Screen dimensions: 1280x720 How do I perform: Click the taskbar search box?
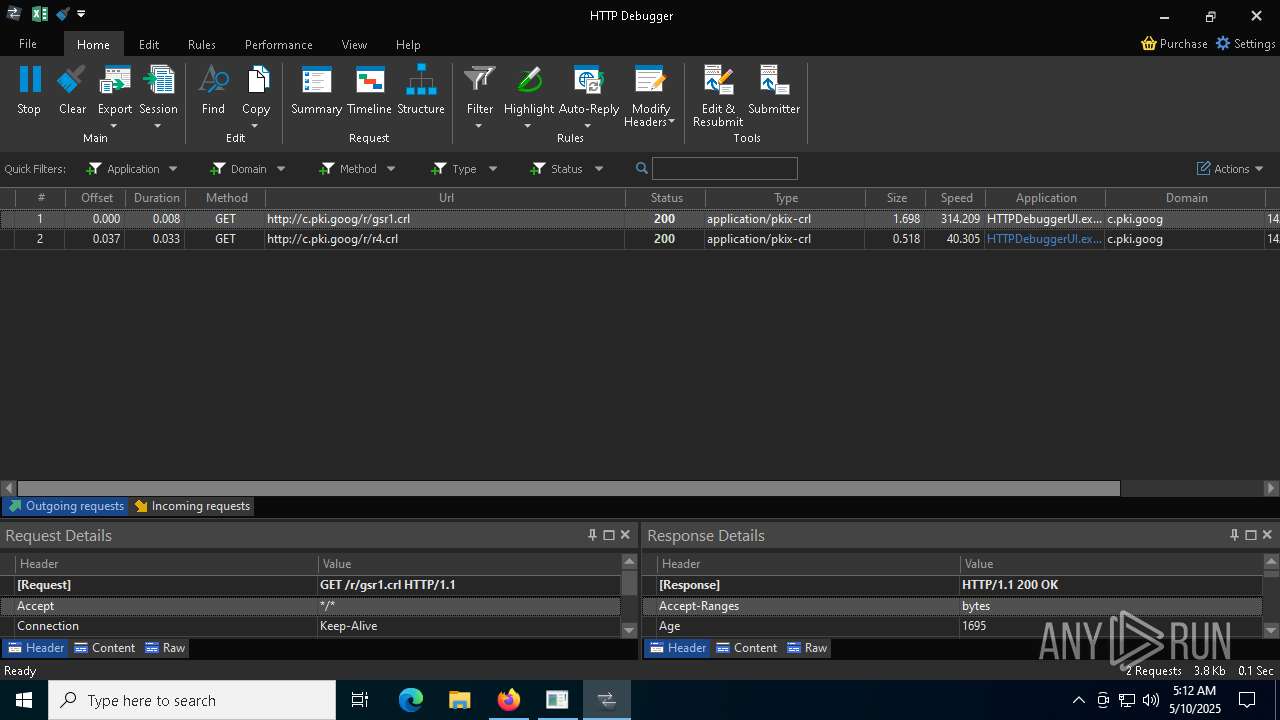(x=192, y=700)
